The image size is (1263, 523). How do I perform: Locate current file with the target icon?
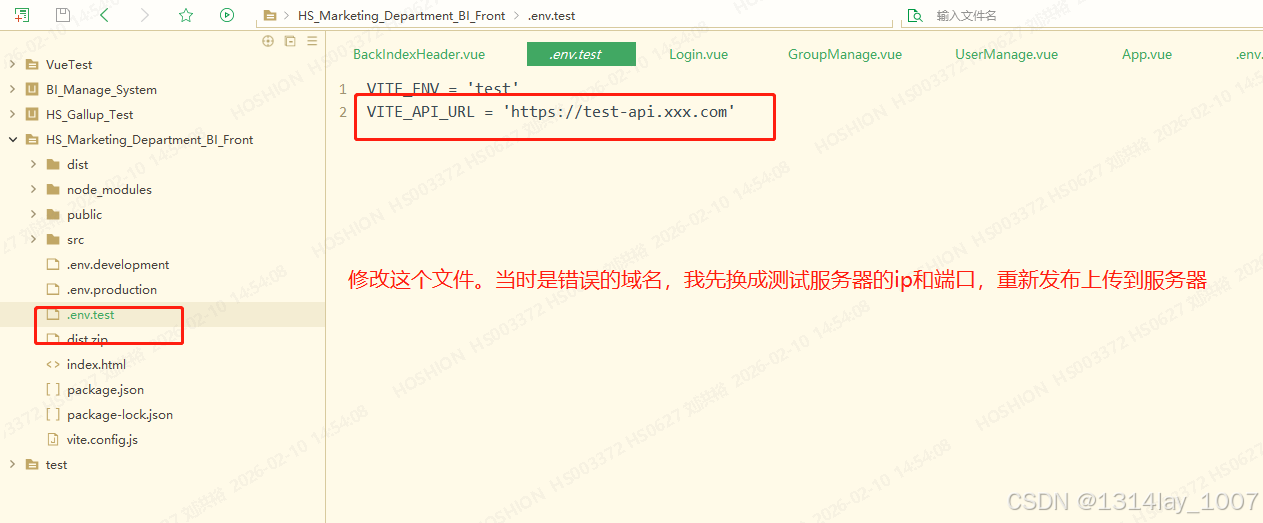point(268,41)
